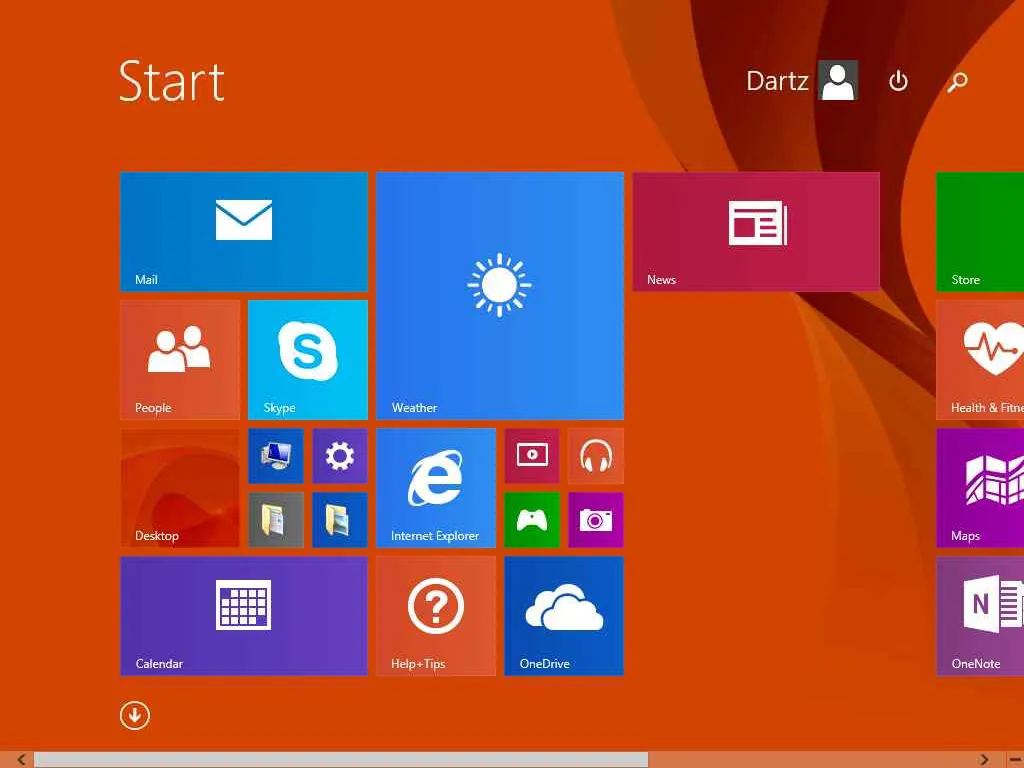Click the power options button
1024x768 pixels.
coord(898,81)
